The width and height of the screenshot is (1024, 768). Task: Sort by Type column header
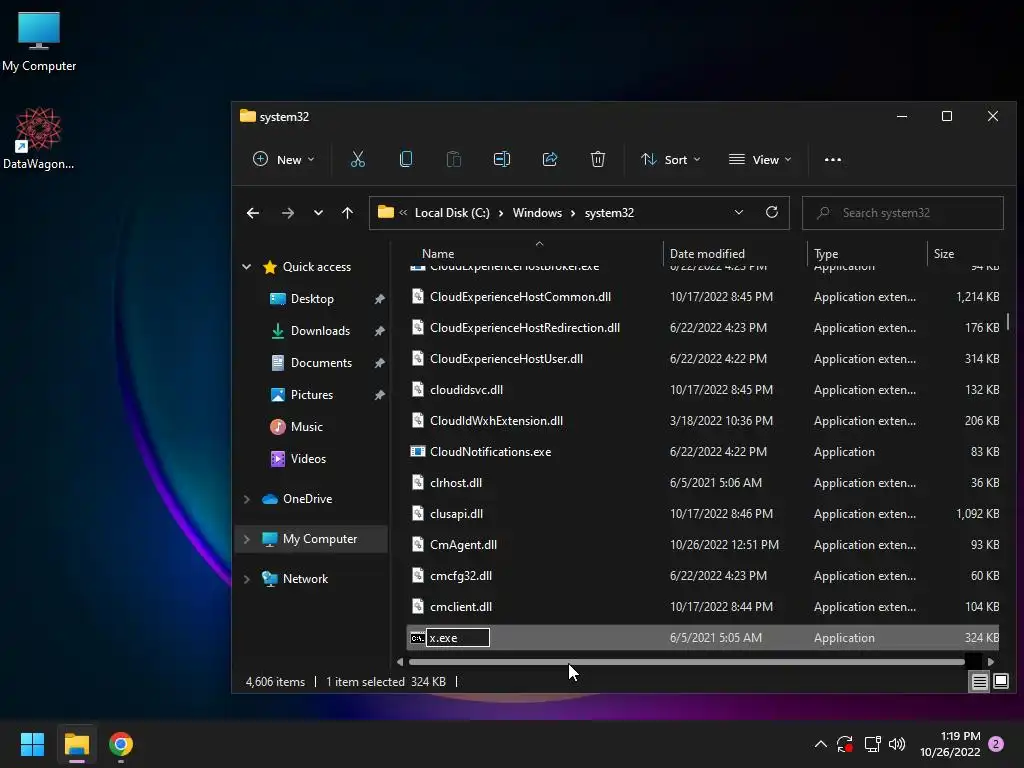tap(826, 253)
